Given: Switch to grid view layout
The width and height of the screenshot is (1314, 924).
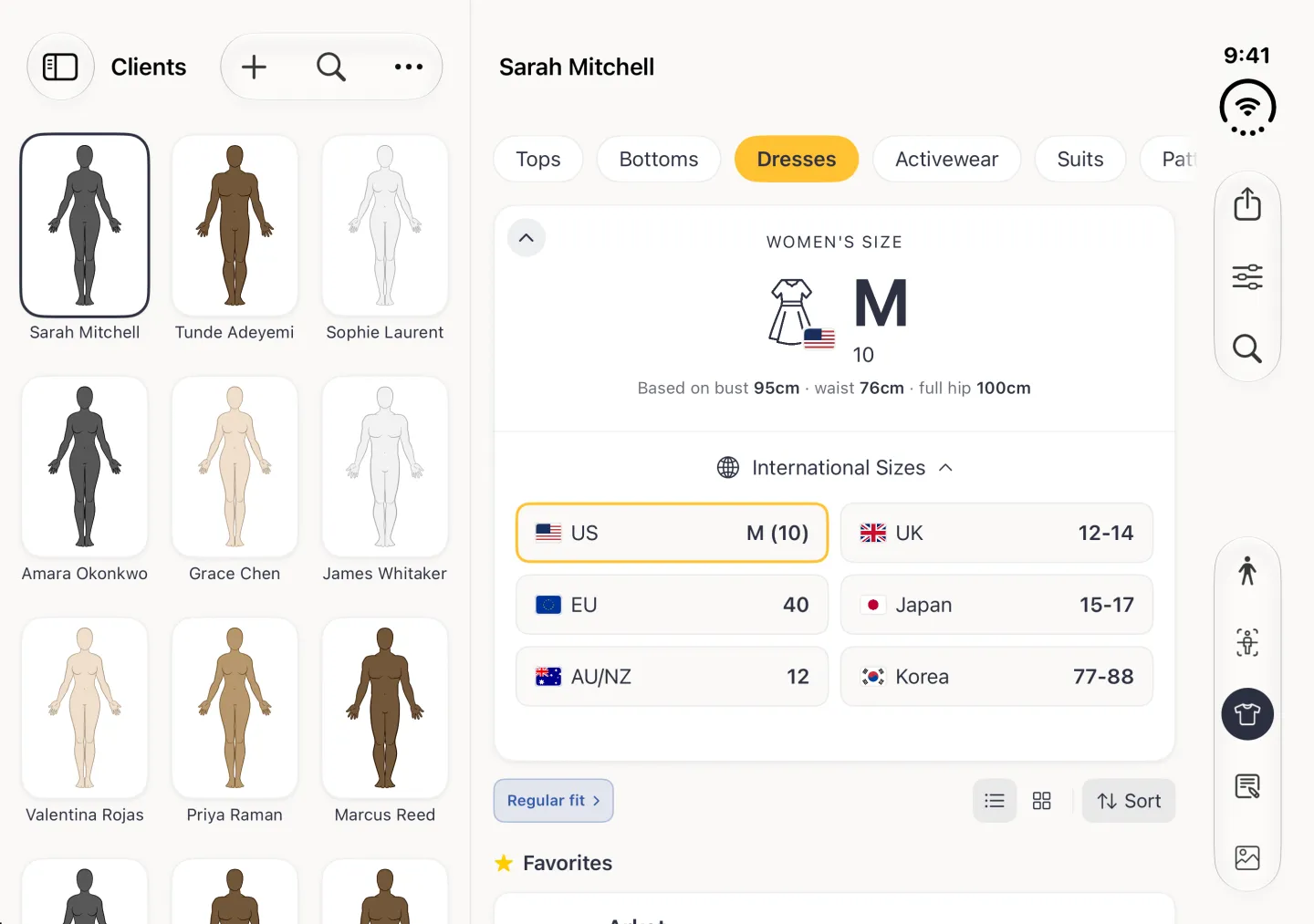Looking at the screenshot, I should (x=1041, y=801).
